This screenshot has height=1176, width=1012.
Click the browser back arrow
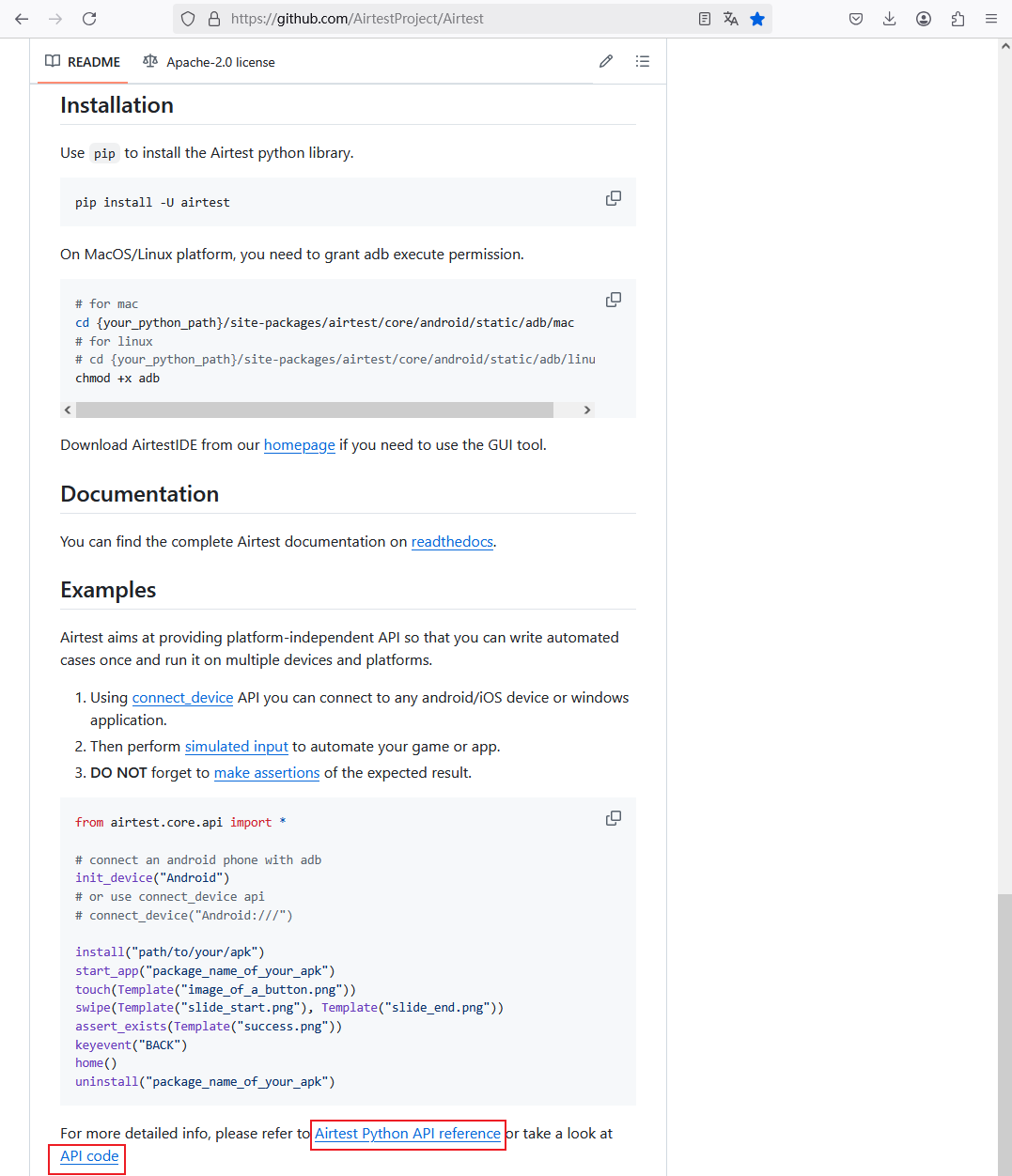(22, 19)
